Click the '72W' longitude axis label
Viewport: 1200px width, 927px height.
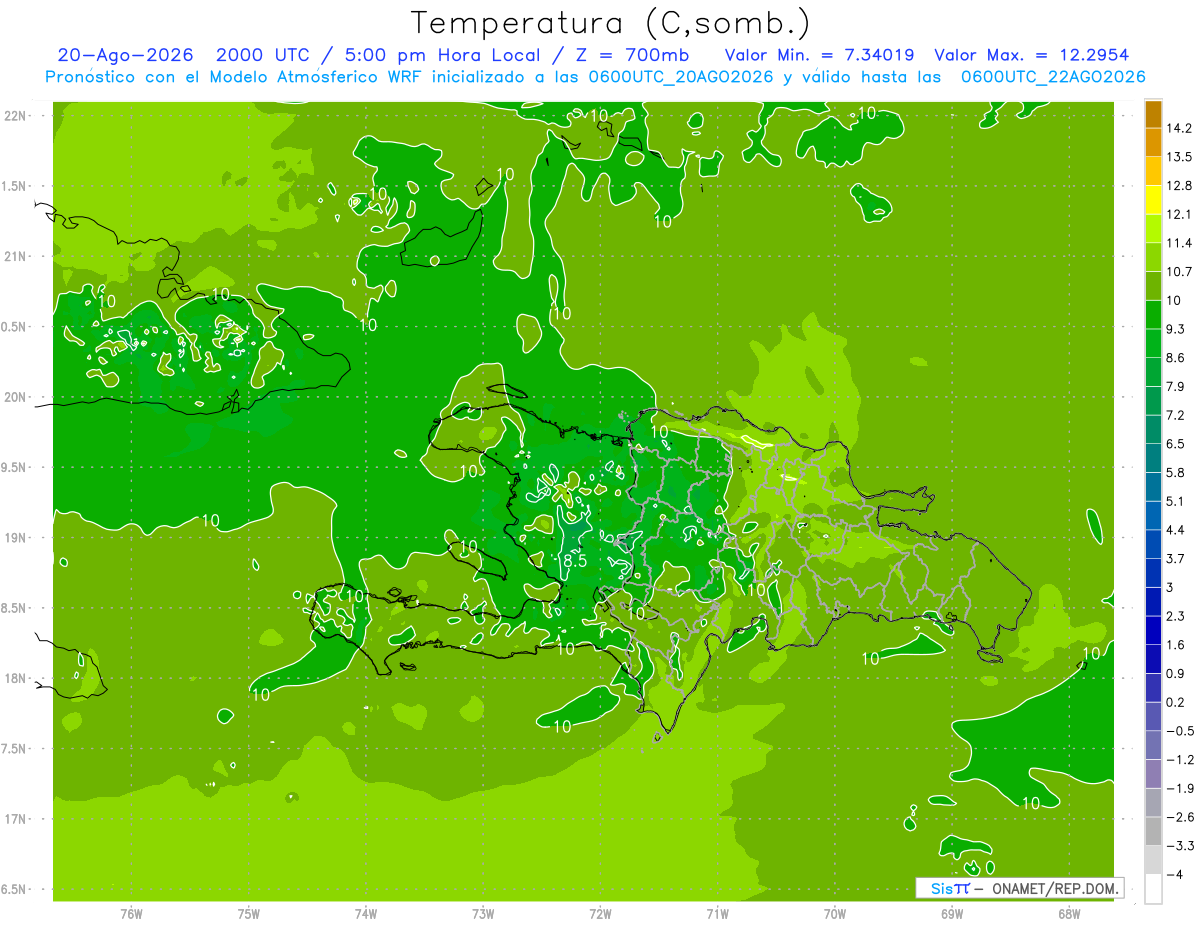pyautogui.click(x=600, y=914)
